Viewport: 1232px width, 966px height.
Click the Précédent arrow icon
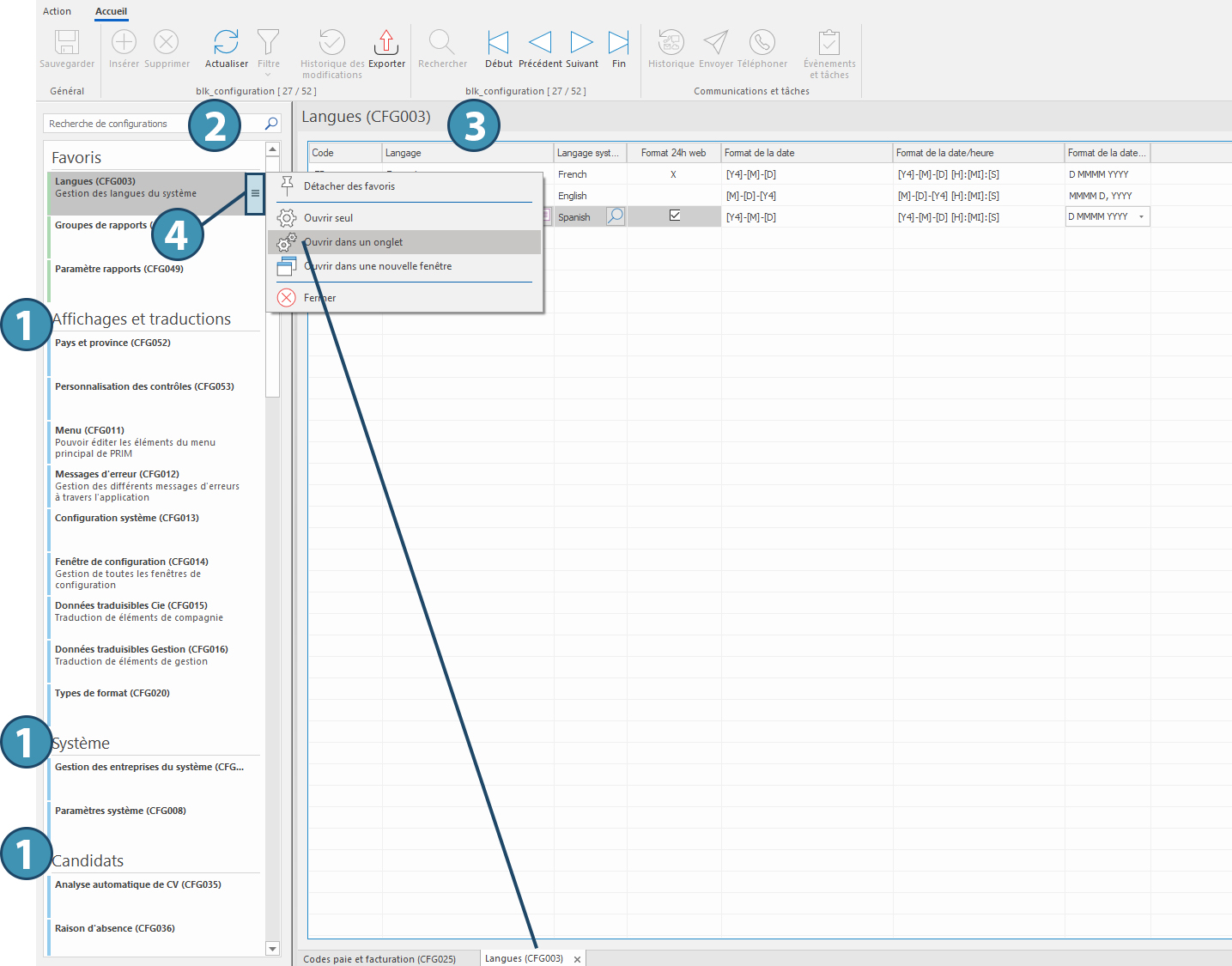pyautogui.click(x=540, y=42)
